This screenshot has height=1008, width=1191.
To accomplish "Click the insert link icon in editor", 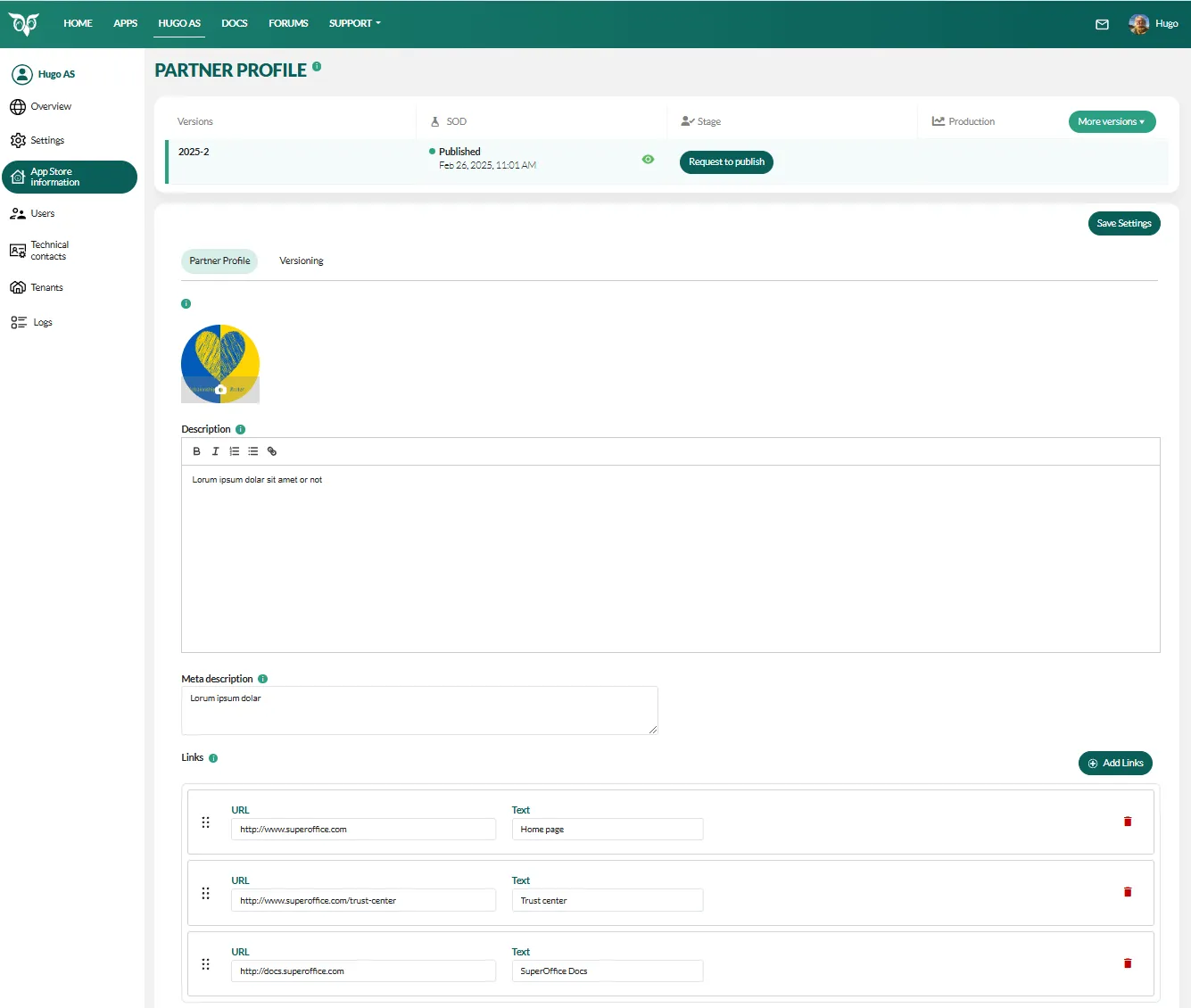I will point(272,451).
